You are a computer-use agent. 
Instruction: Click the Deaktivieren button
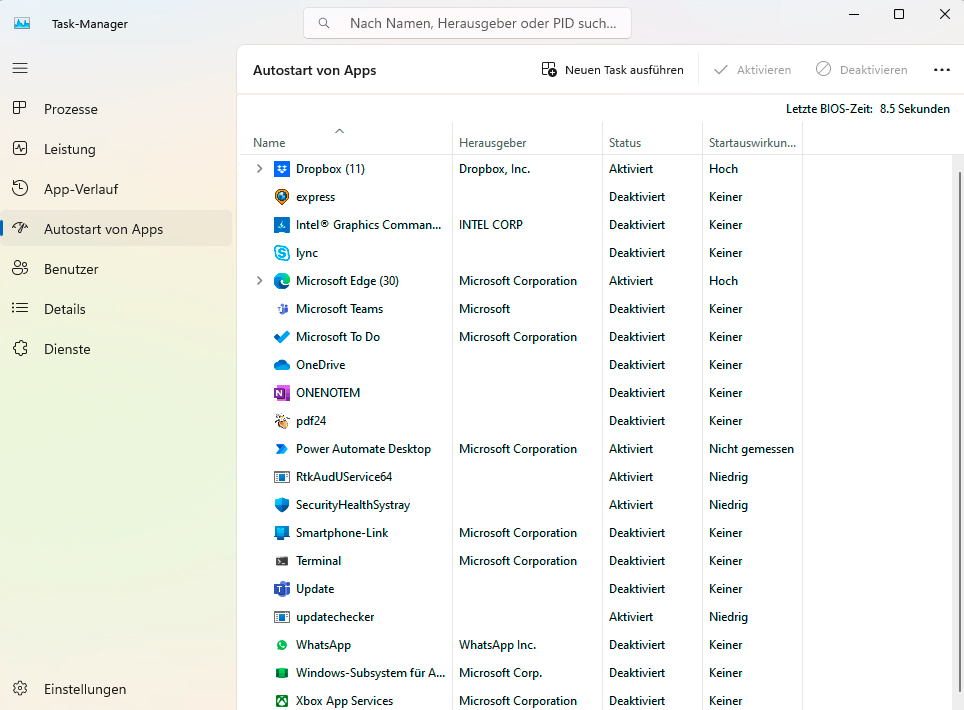861,69
